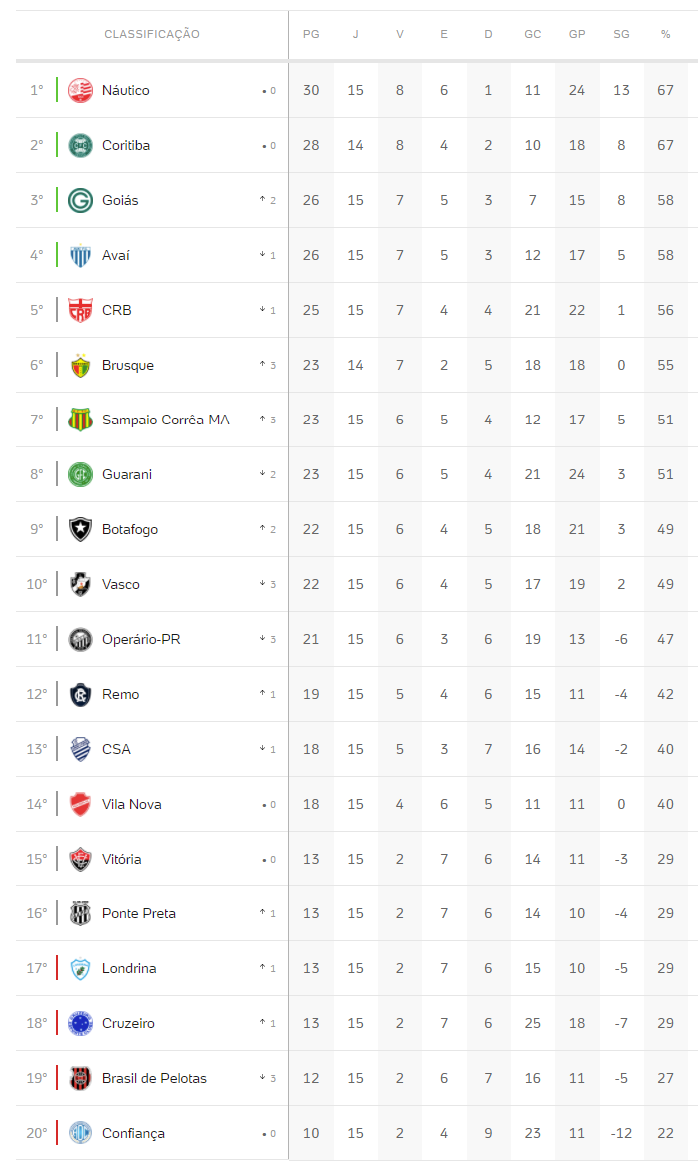Click the Confiança row points value
This screenshot has width=698, height=1165.
[x=311, y=1133]
